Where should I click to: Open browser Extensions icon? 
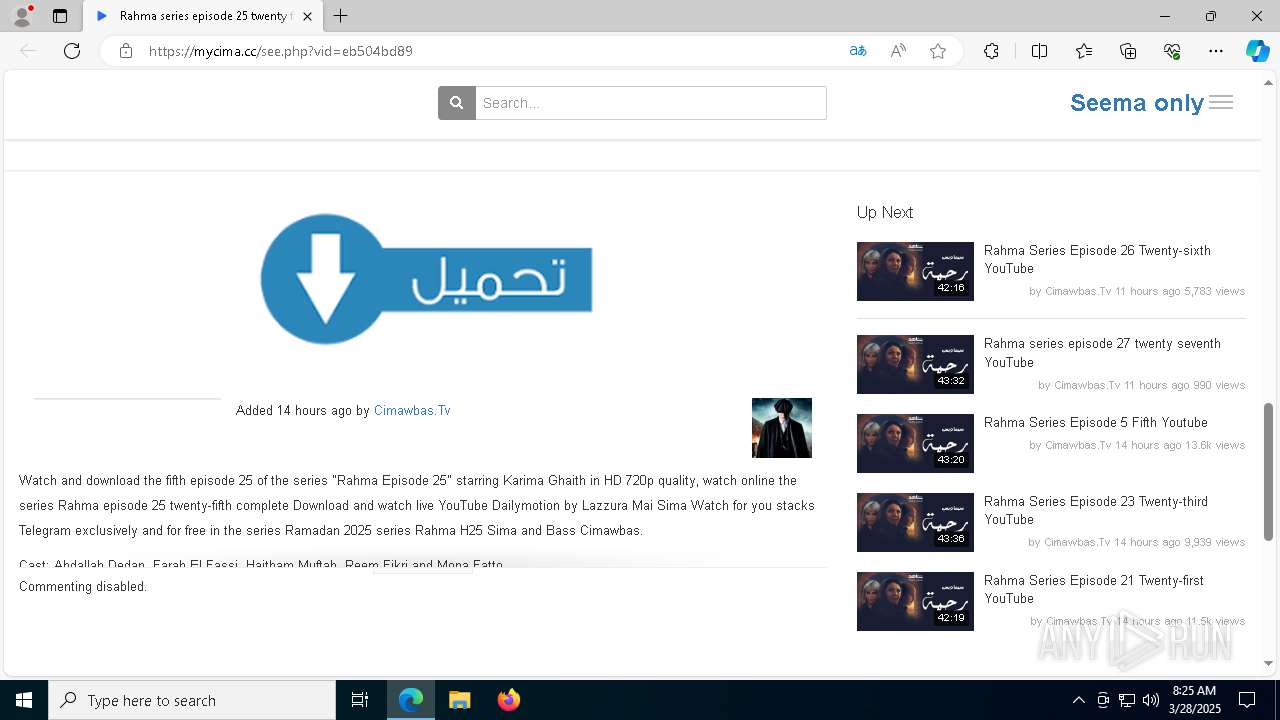pyautogui.click(x=991, y=51)
